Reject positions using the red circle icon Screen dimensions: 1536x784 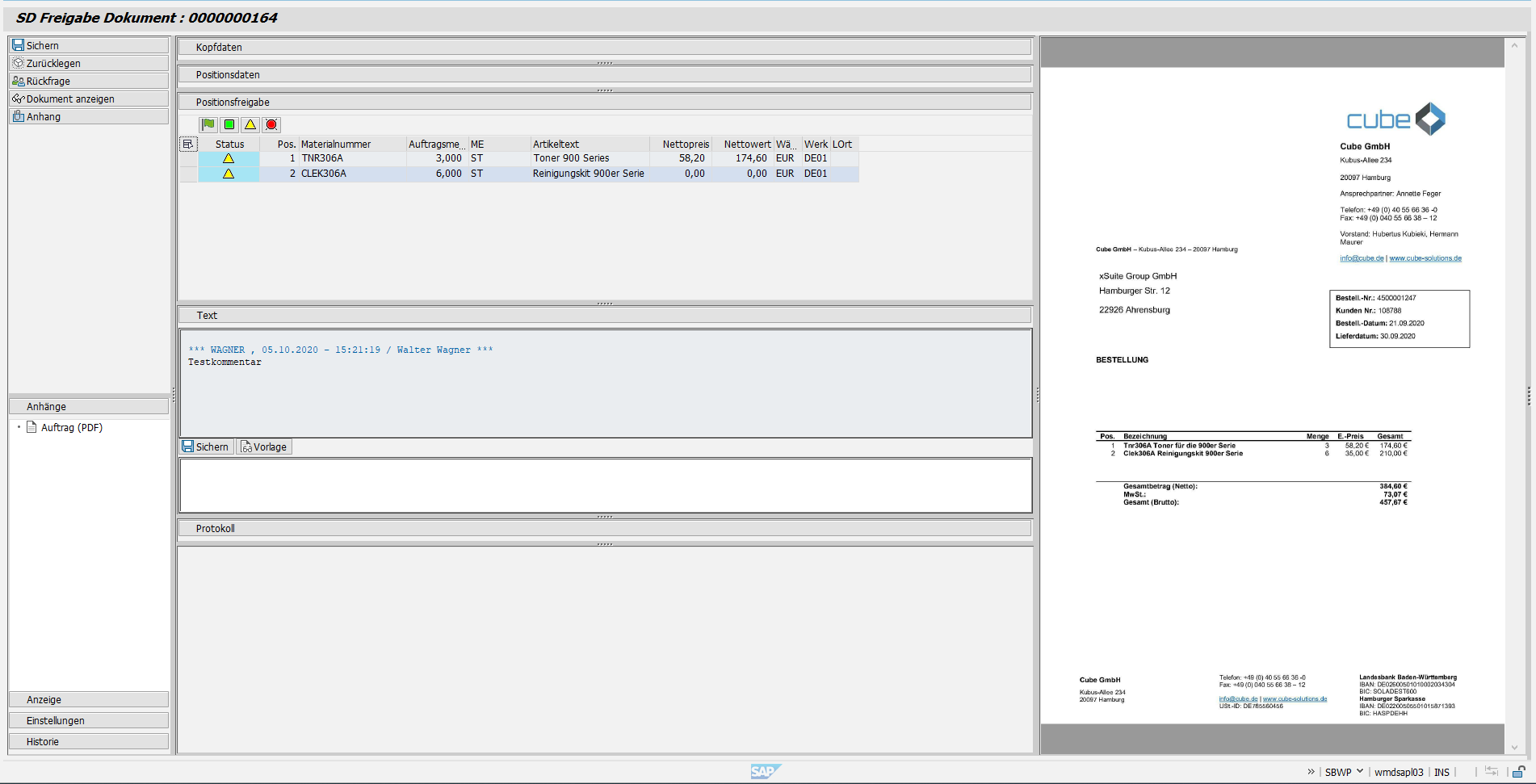point(272,124)
